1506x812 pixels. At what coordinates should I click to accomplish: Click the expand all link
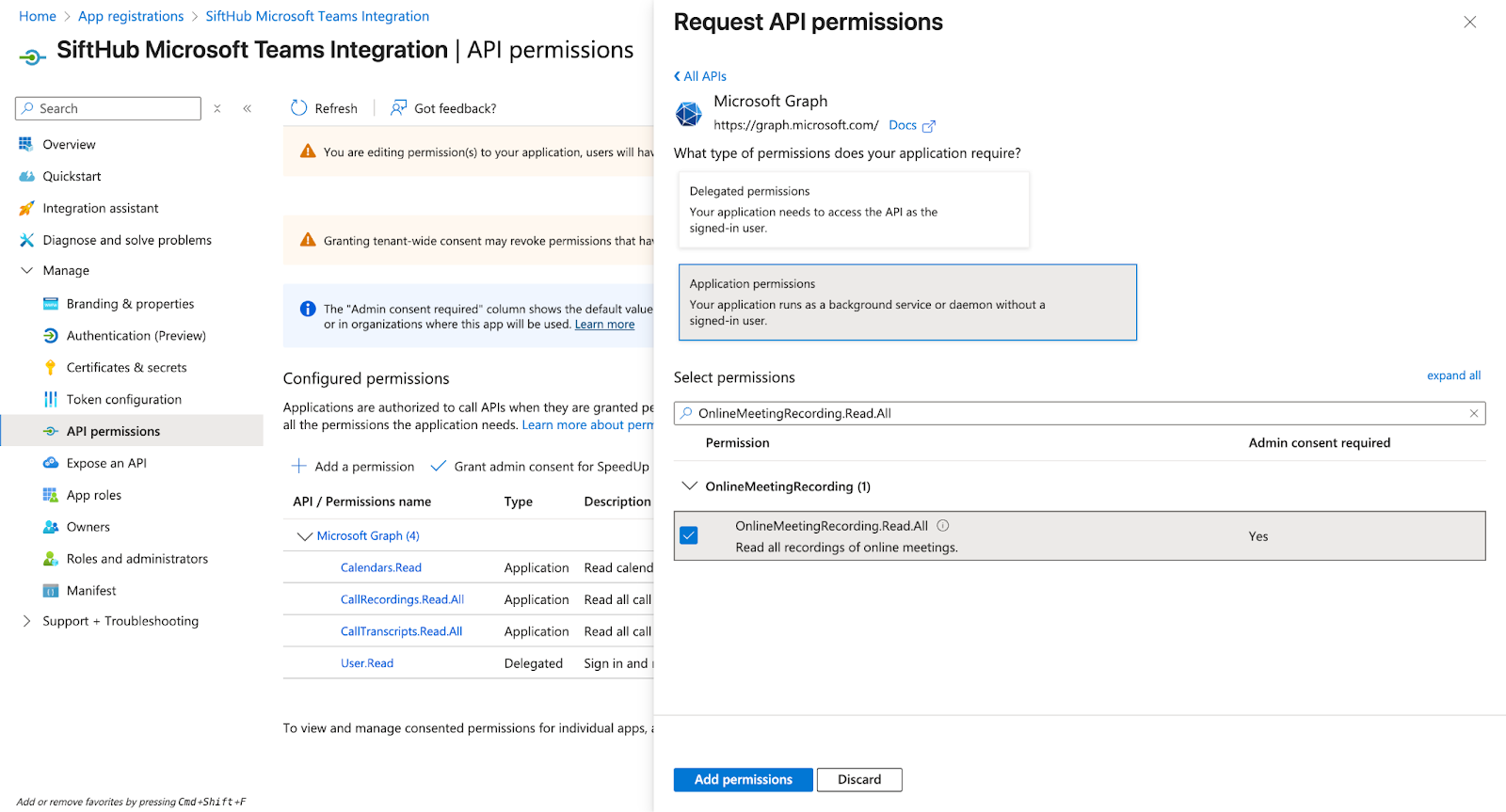point(1453,375)
